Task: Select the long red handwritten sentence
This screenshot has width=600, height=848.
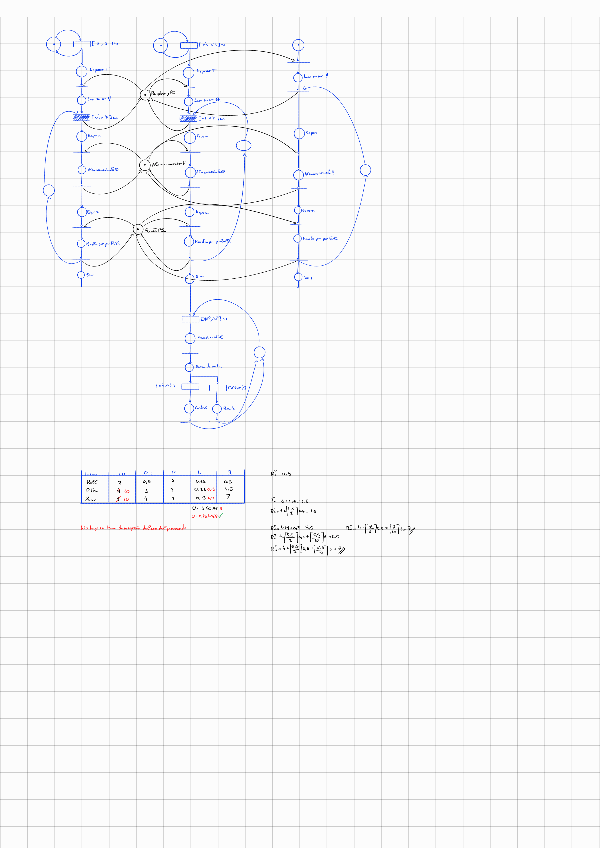Action: click(133, 527)
